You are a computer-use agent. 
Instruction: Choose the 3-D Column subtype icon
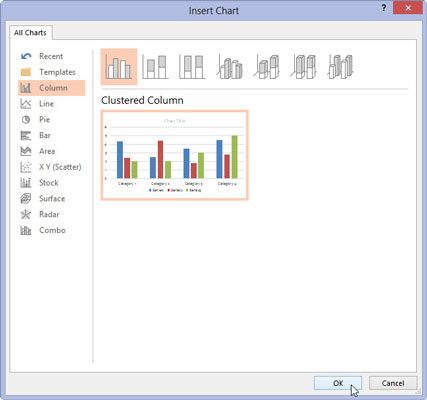click(x=340, y=67)
